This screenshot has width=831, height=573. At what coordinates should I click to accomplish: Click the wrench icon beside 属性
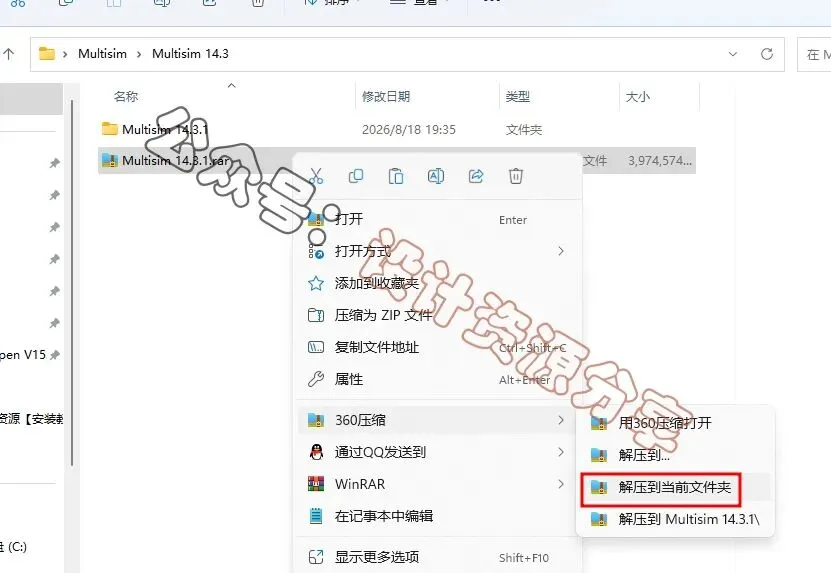[316, 379]
